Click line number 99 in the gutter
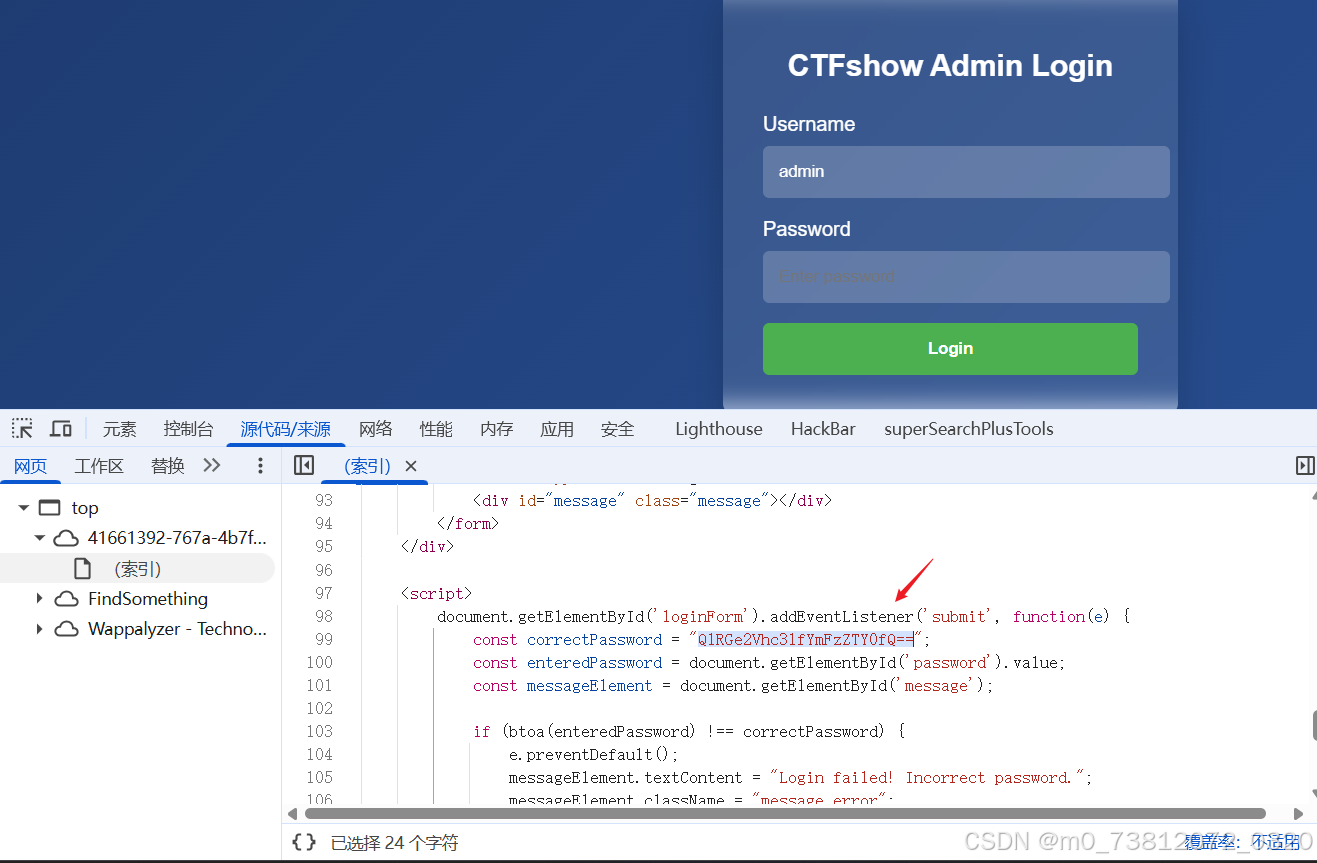Viewport: 1317px width, 863px height. tap(323, 640)
